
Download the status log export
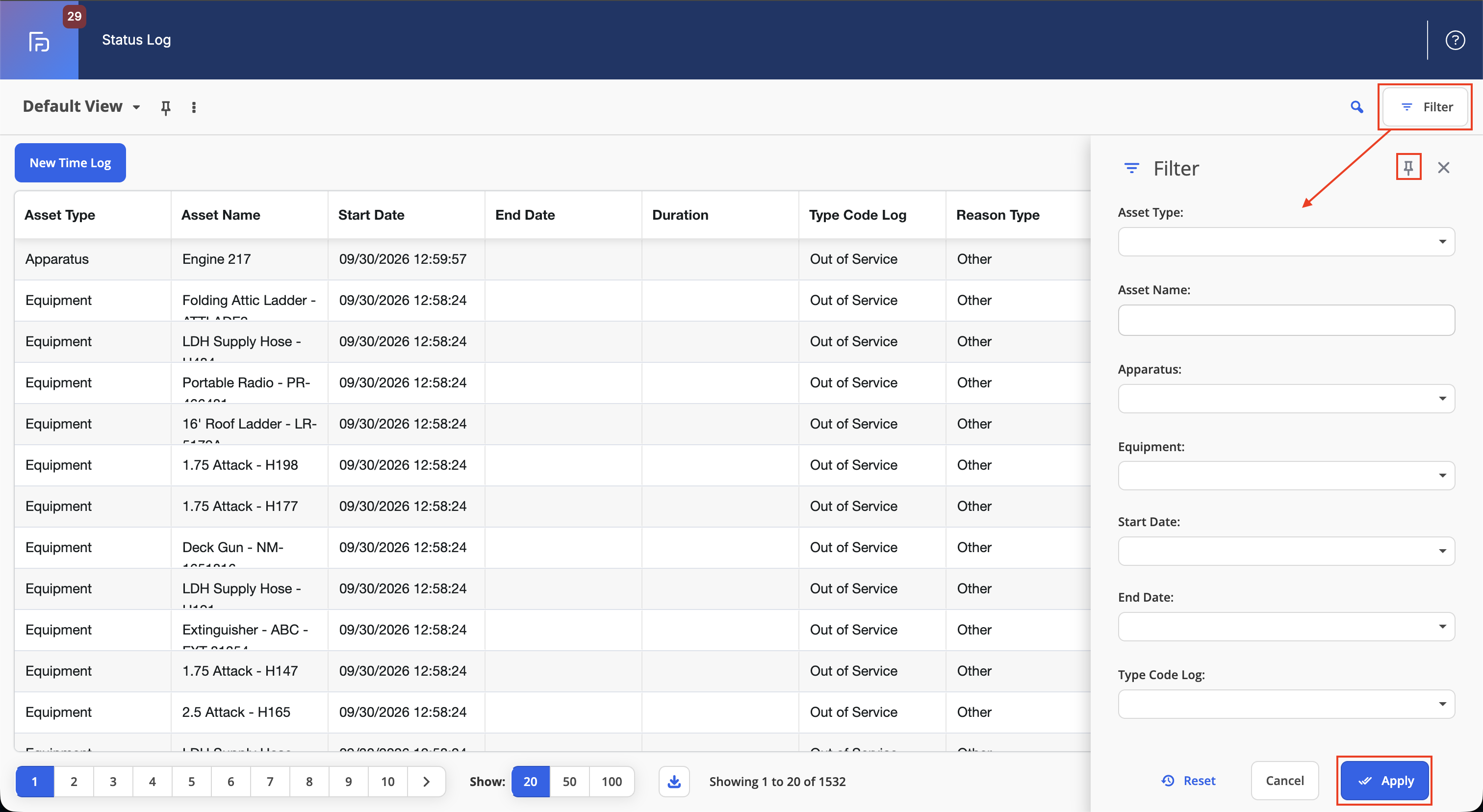point(674,782)
